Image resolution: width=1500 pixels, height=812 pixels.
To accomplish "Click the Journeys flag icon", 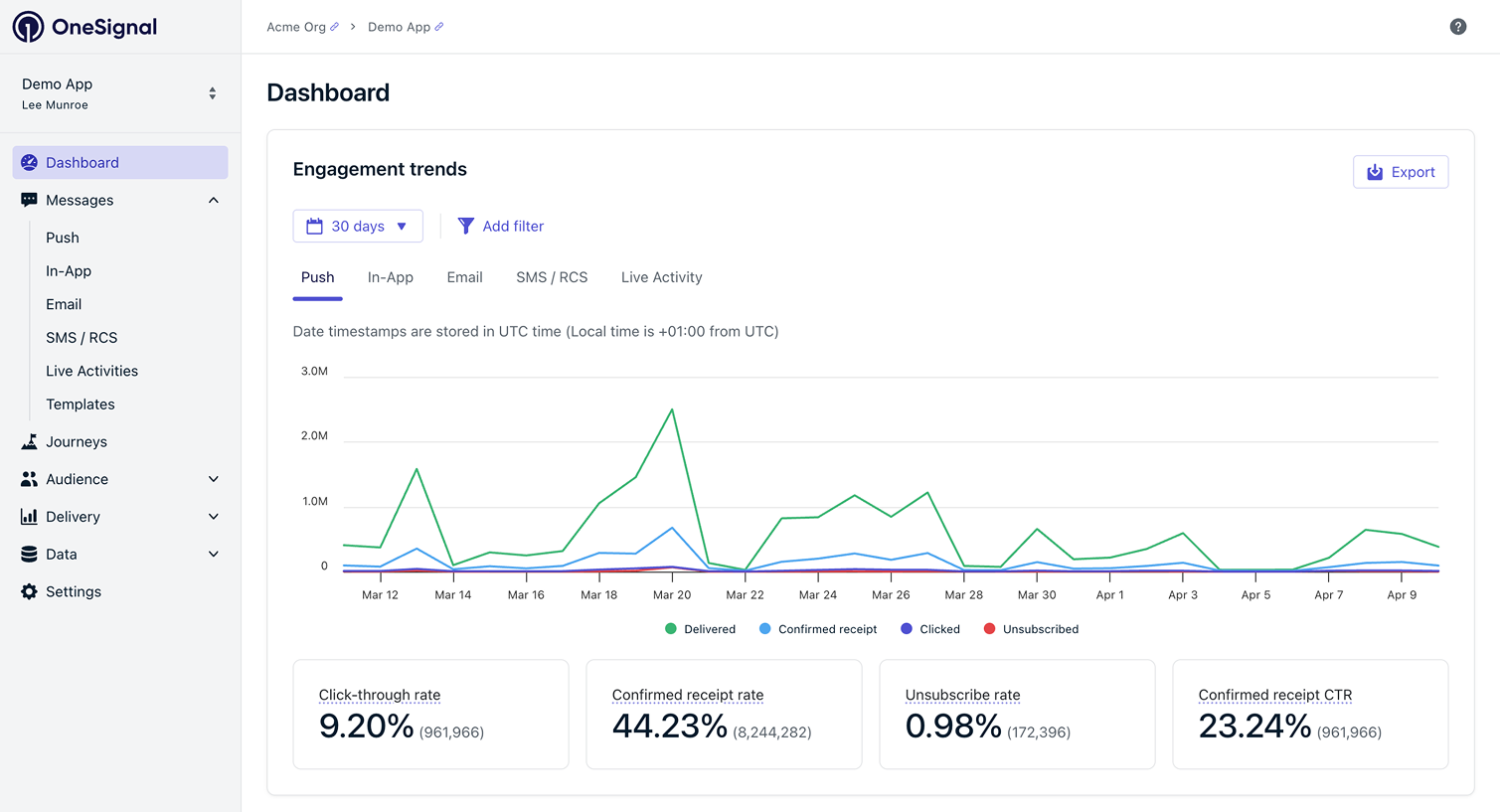I will point(29,441).
